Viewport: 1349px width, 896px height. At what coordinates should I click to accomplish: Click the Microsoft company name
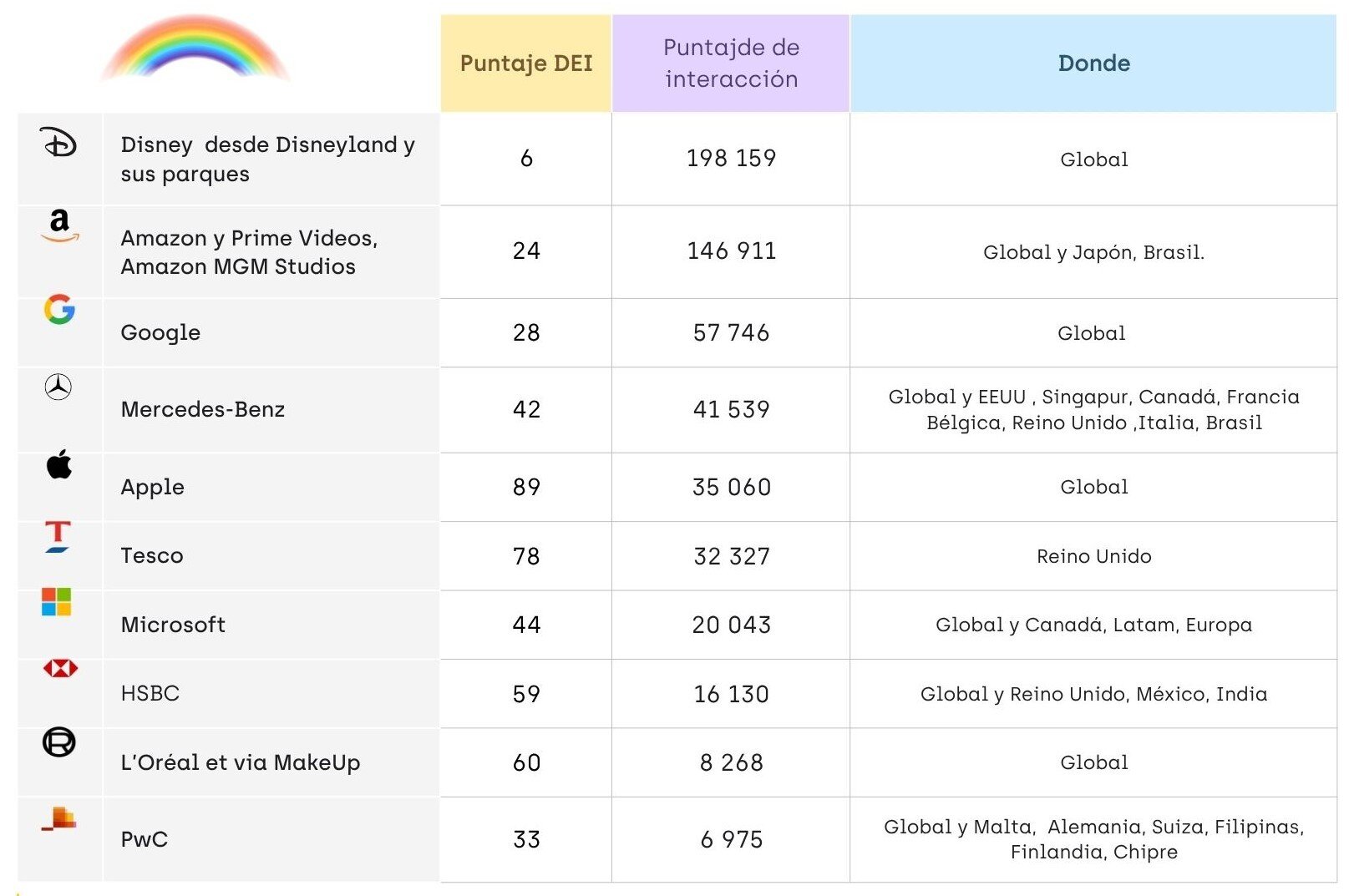[173, 625]
